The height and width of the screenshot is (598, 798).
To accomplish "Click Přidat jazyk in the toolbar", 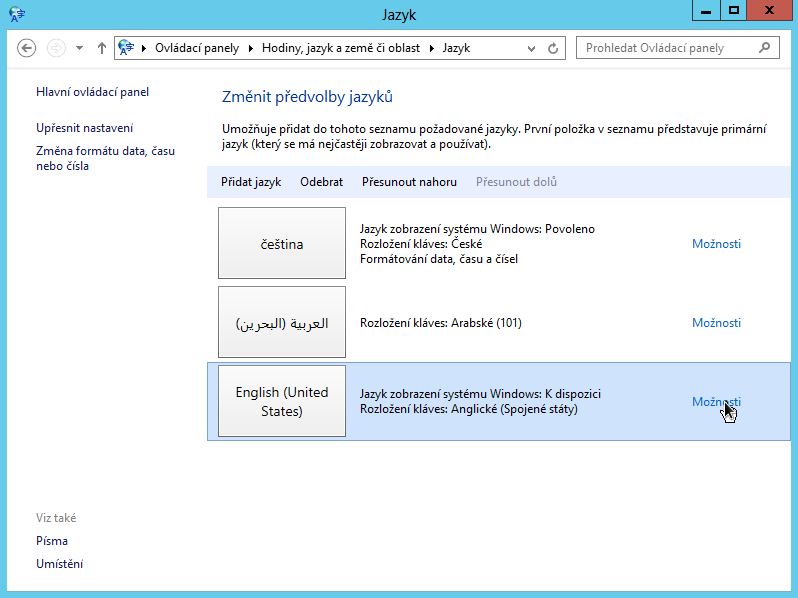I will pos(251,182).
